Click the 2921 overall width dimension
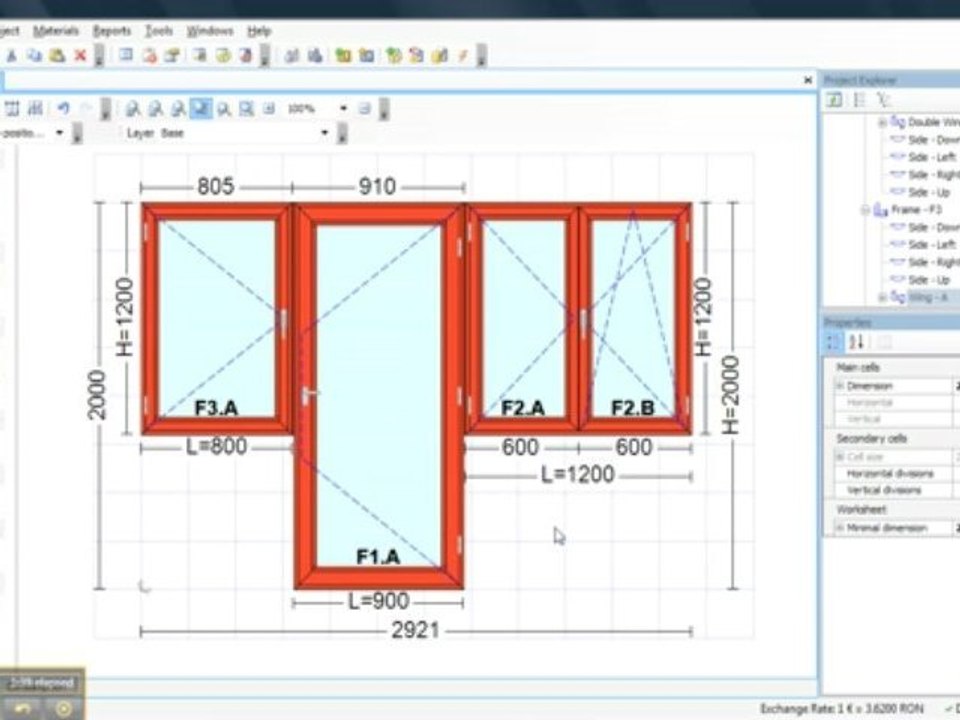Screen dimensions: 960x720 [x=416, y=630]
